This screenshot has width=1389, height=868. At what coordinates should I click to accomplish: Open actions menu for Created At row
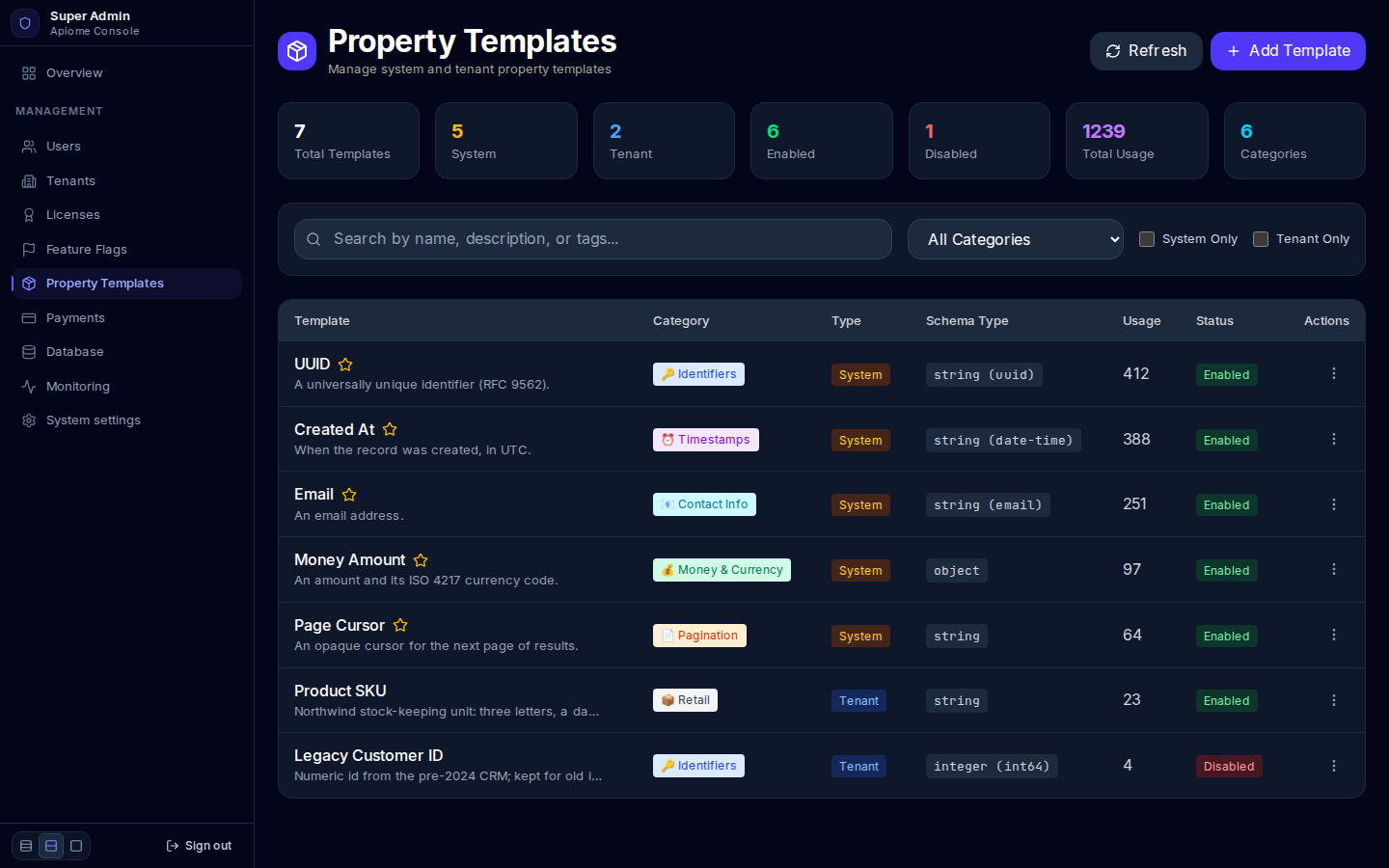pos(1334,439)
